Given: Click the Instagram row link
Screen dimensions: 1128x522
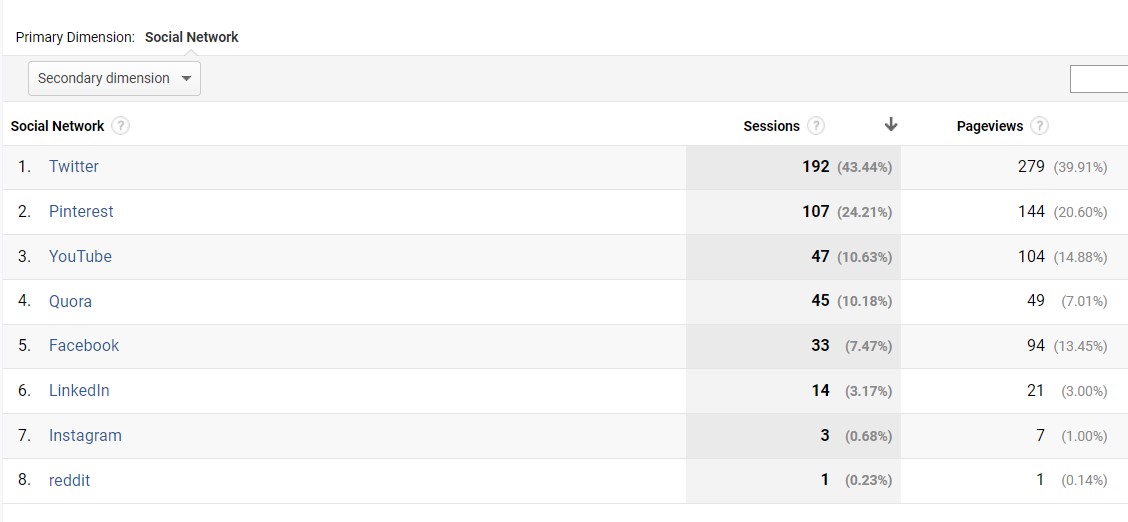Looking at the screenshot, I should 85,436.
